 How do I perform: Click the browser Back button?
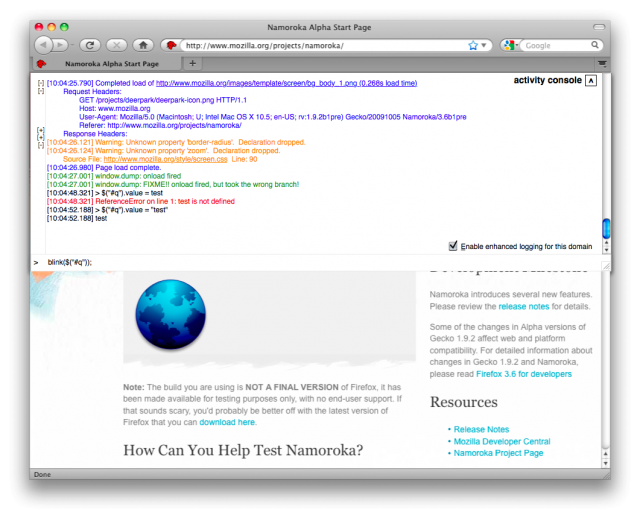click(x=44, y=45)
